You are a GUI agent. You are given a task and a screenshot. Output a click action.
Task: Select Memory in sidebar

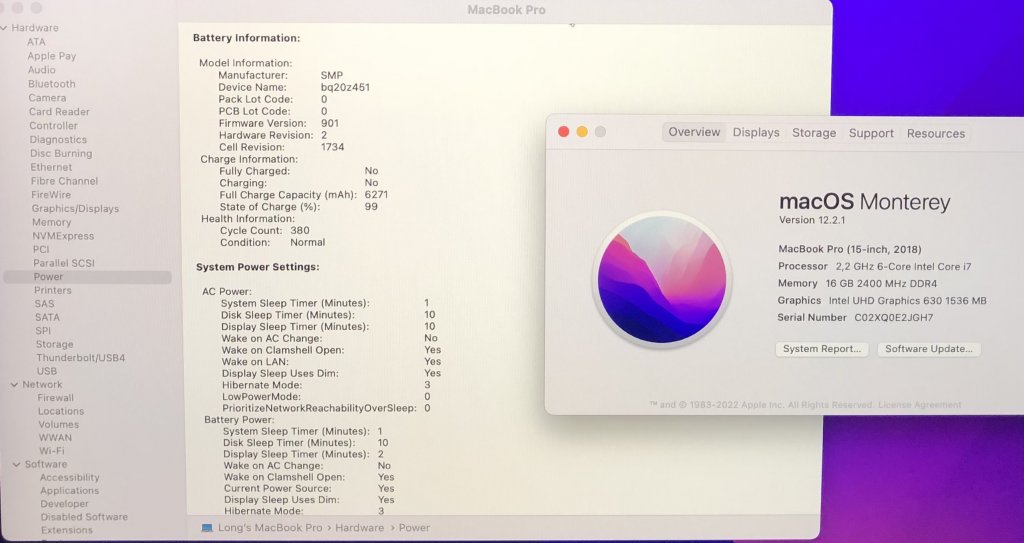click(52, 222)
